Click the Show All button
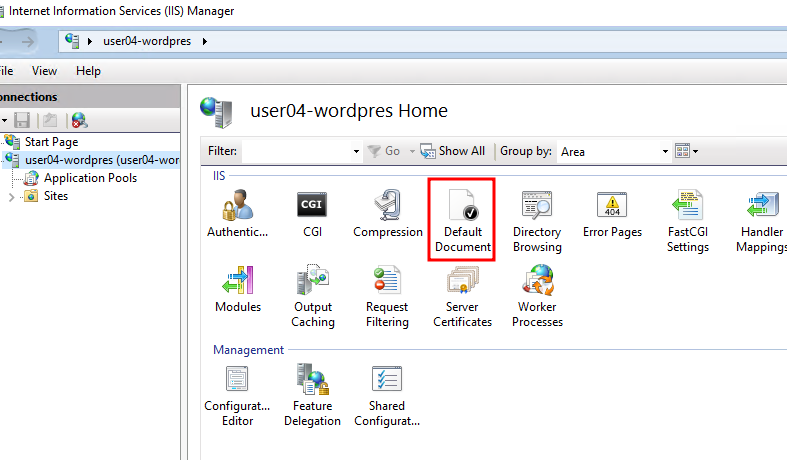The image size is (787, 460). (x=452, y=151)
